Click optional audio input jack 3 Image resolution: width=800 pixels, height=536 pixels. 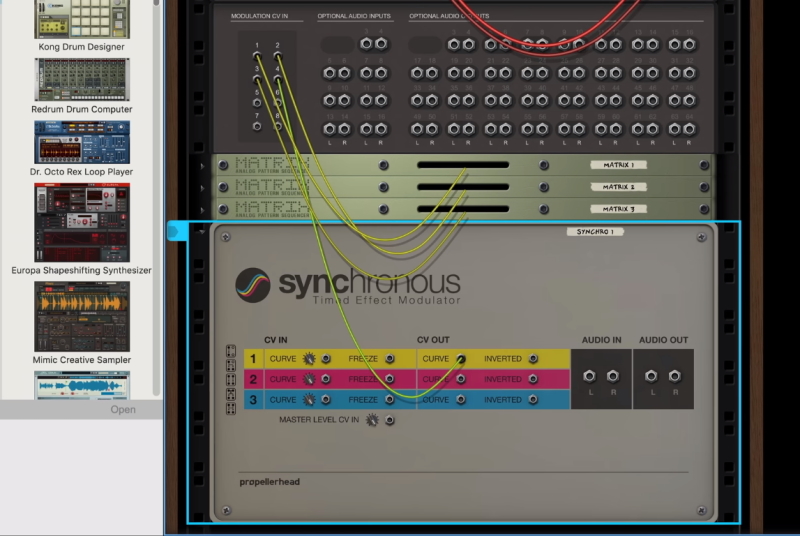[x=366, y=44]
